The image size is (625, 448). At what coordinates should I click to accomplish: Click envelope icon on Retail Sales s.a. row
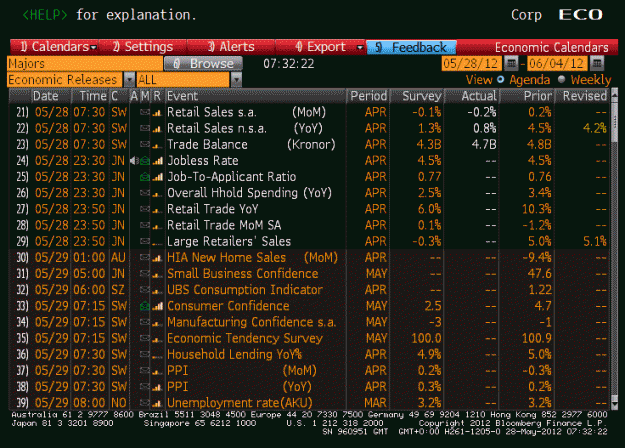pyautogui.click(x=145, y=112)
